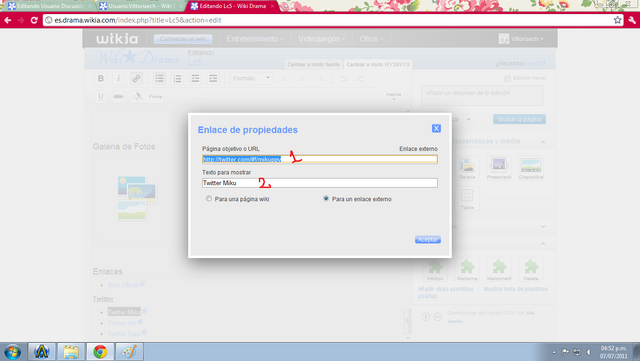Open the Entretenimiento dropdown menu
The width and height of the screenshot is (640, 361).
pos(255,39)
